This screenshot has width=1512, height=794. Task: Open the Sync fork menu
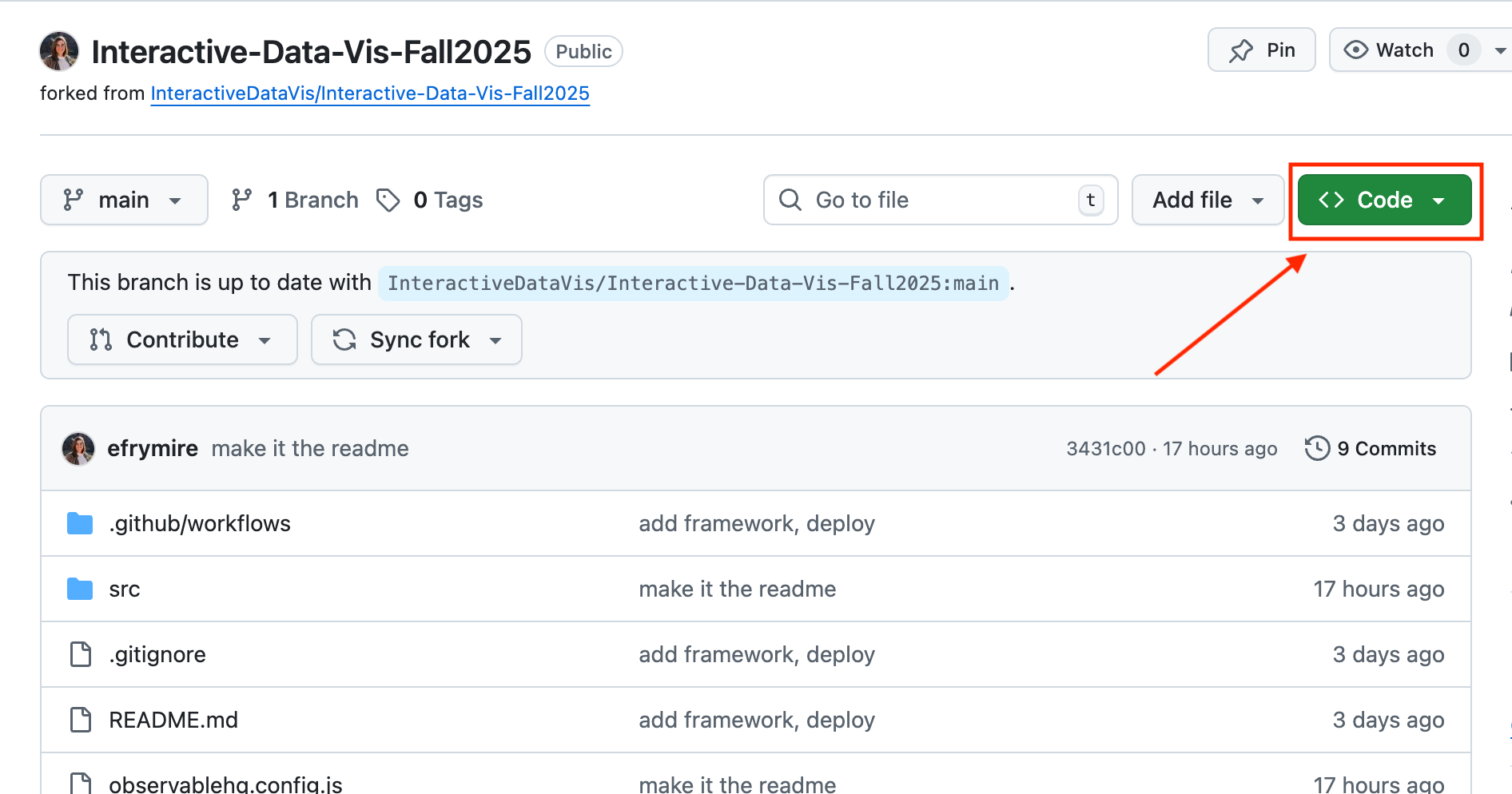tap(416, 339)
